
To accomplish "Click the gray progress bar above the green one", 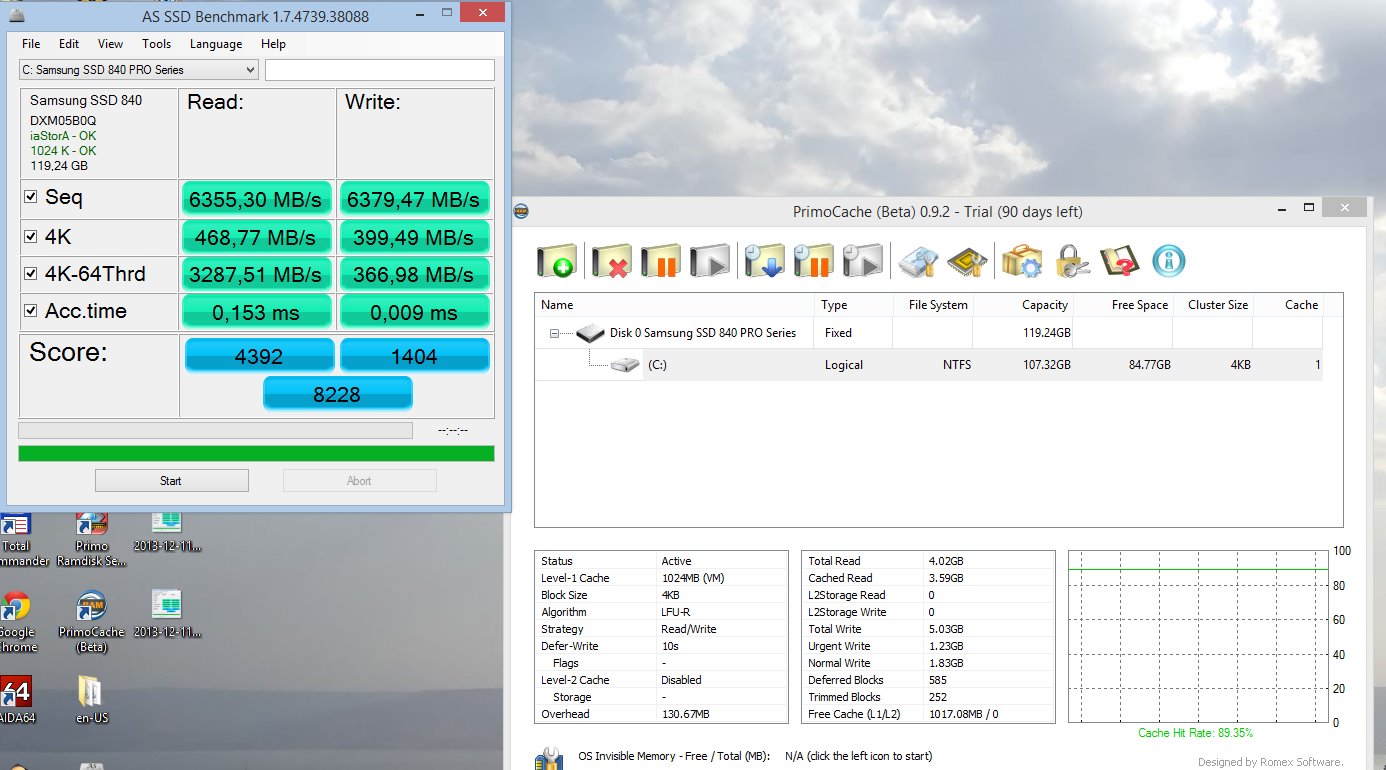I will 215,430.
